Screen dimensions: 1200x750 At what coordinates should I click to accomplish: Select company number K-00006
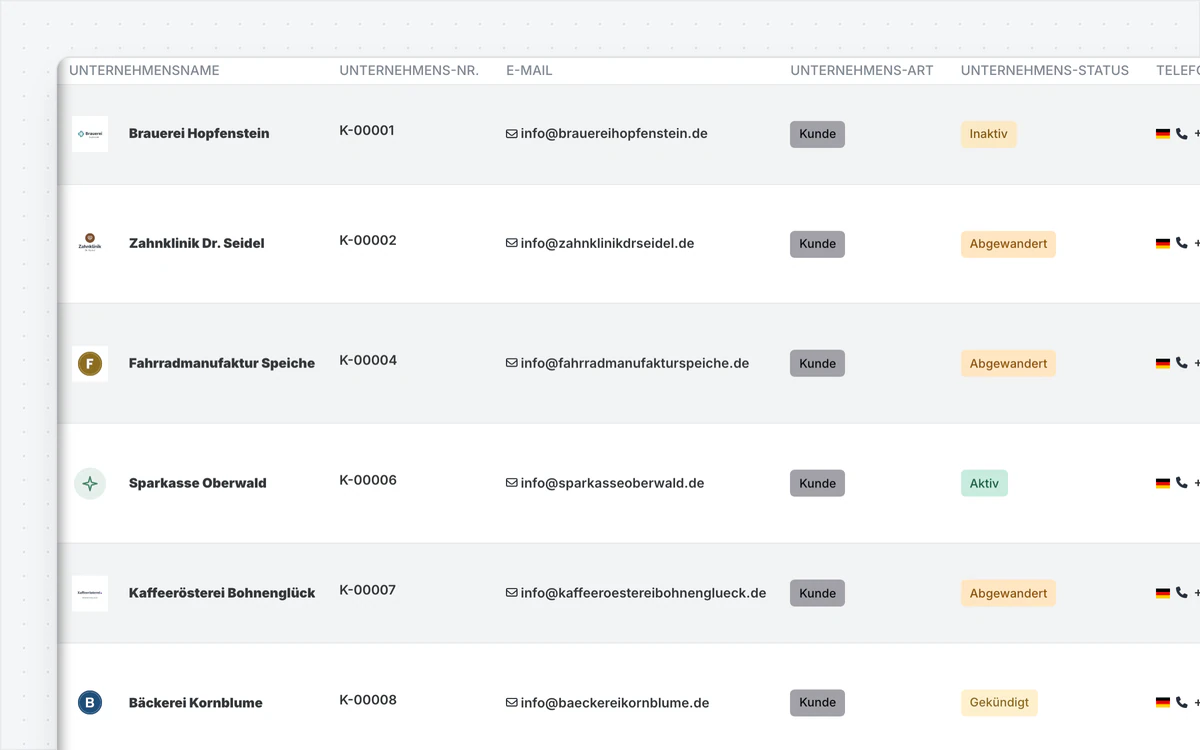[x=368, y=481]
